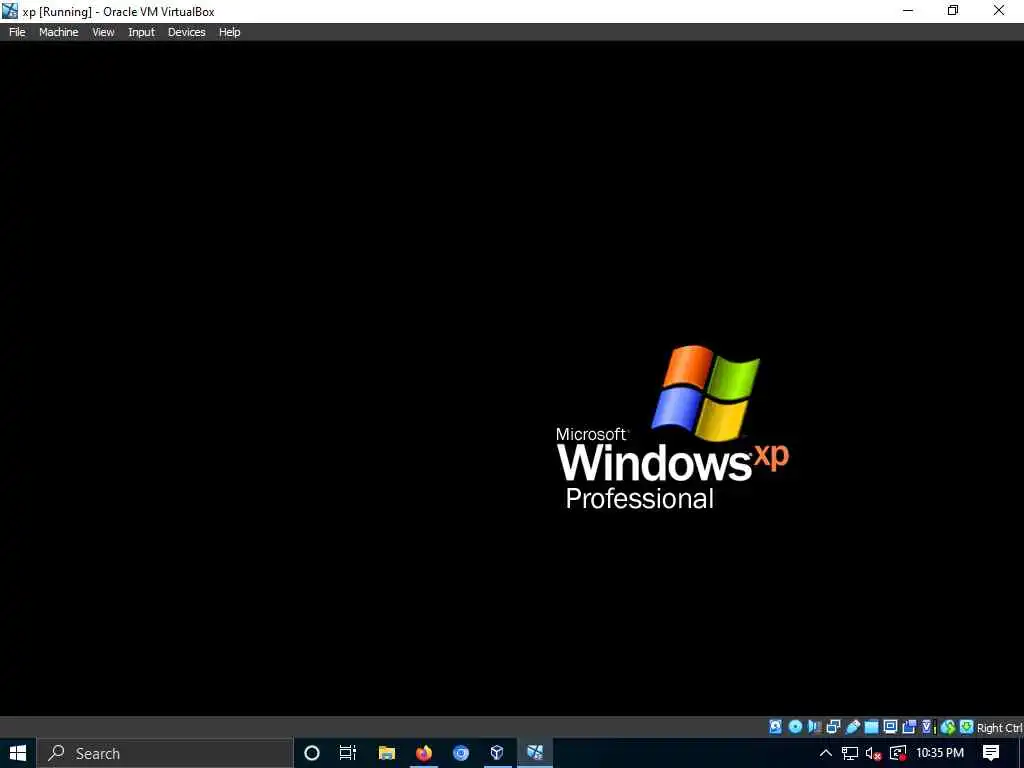Click the USB devices indicator

point(853,727)
